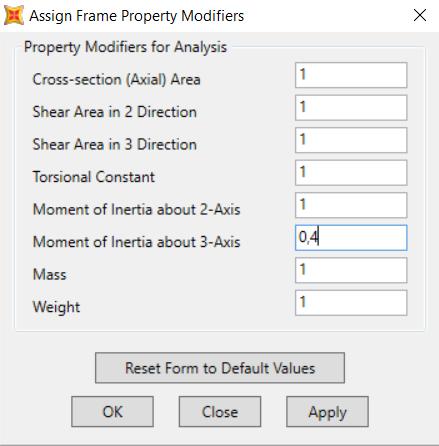Reset Form to Default Values
The image size is (439, 446).
220,368
